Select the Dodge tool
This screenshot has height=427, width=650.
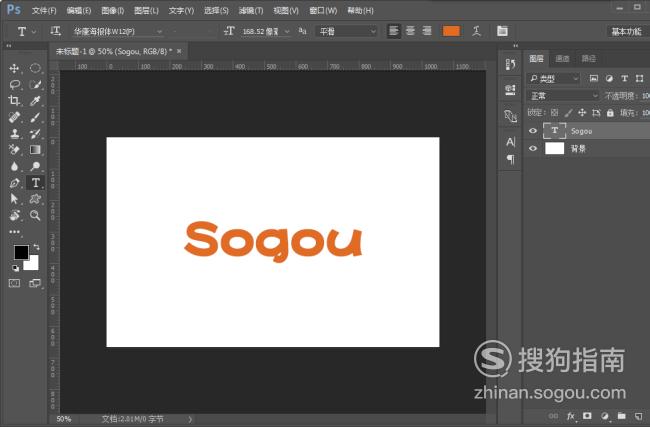(35, 166)
